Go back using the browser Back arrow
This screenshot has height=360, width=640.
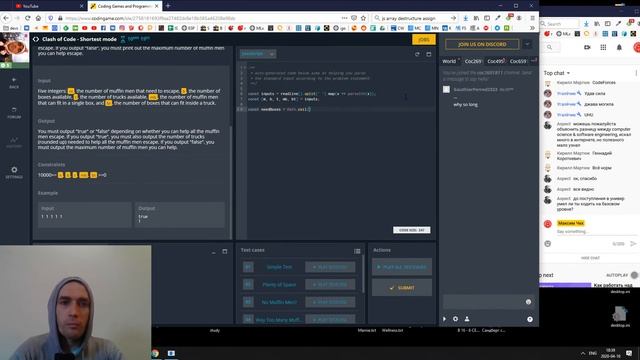[6, 18]
